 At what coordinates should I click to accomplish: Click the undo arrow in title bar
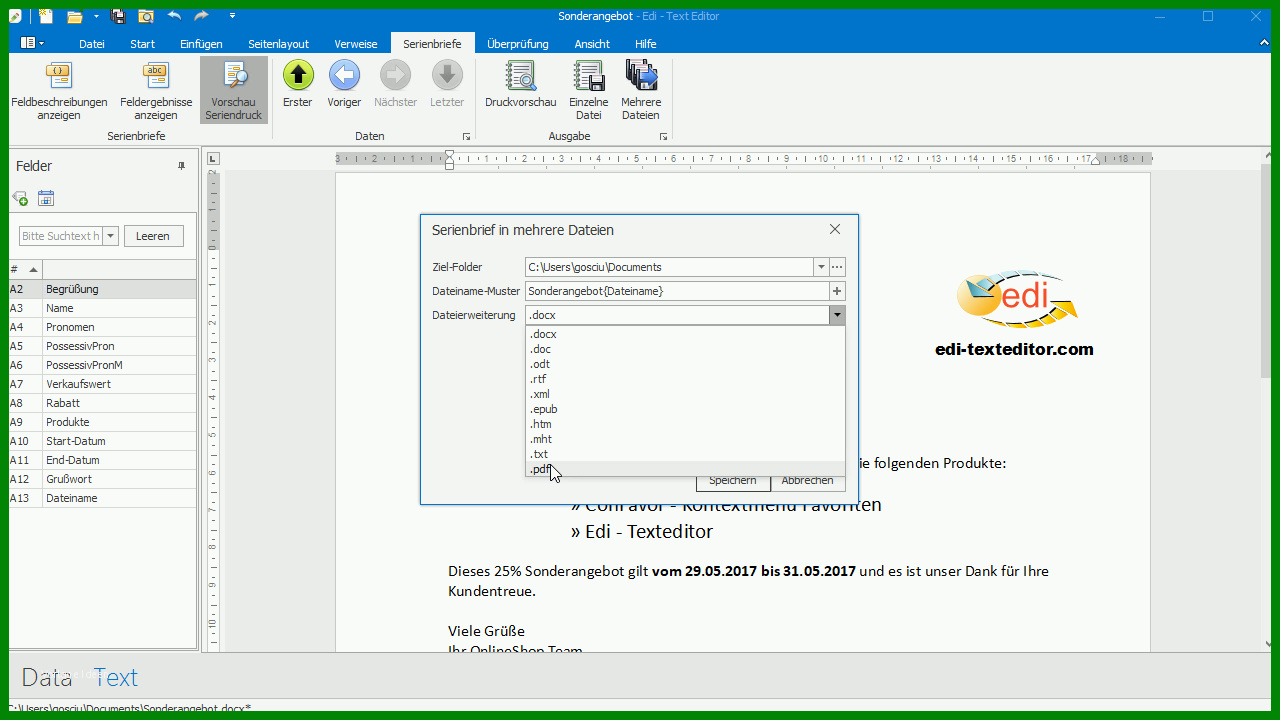tap(174, 16)
